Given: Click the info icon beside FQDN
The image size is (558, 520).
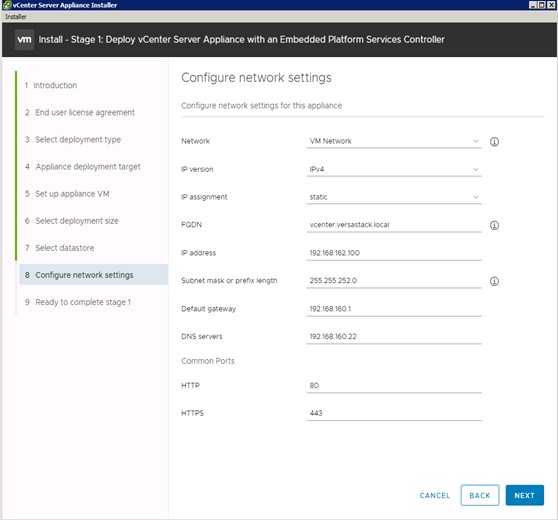Looking at the screenshot, I should click(x=494, y=225).
